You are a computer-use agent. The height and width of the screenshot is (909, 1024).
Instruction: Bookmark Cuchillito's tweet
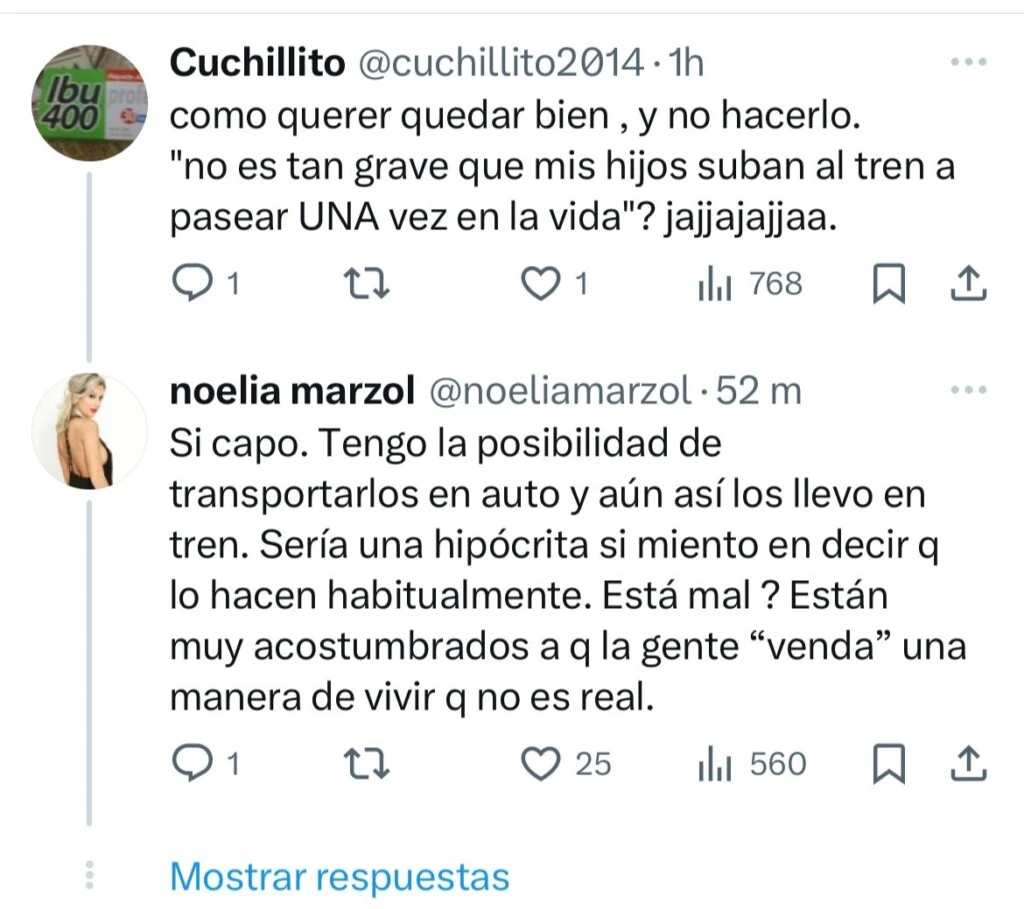tap(888, 286)
